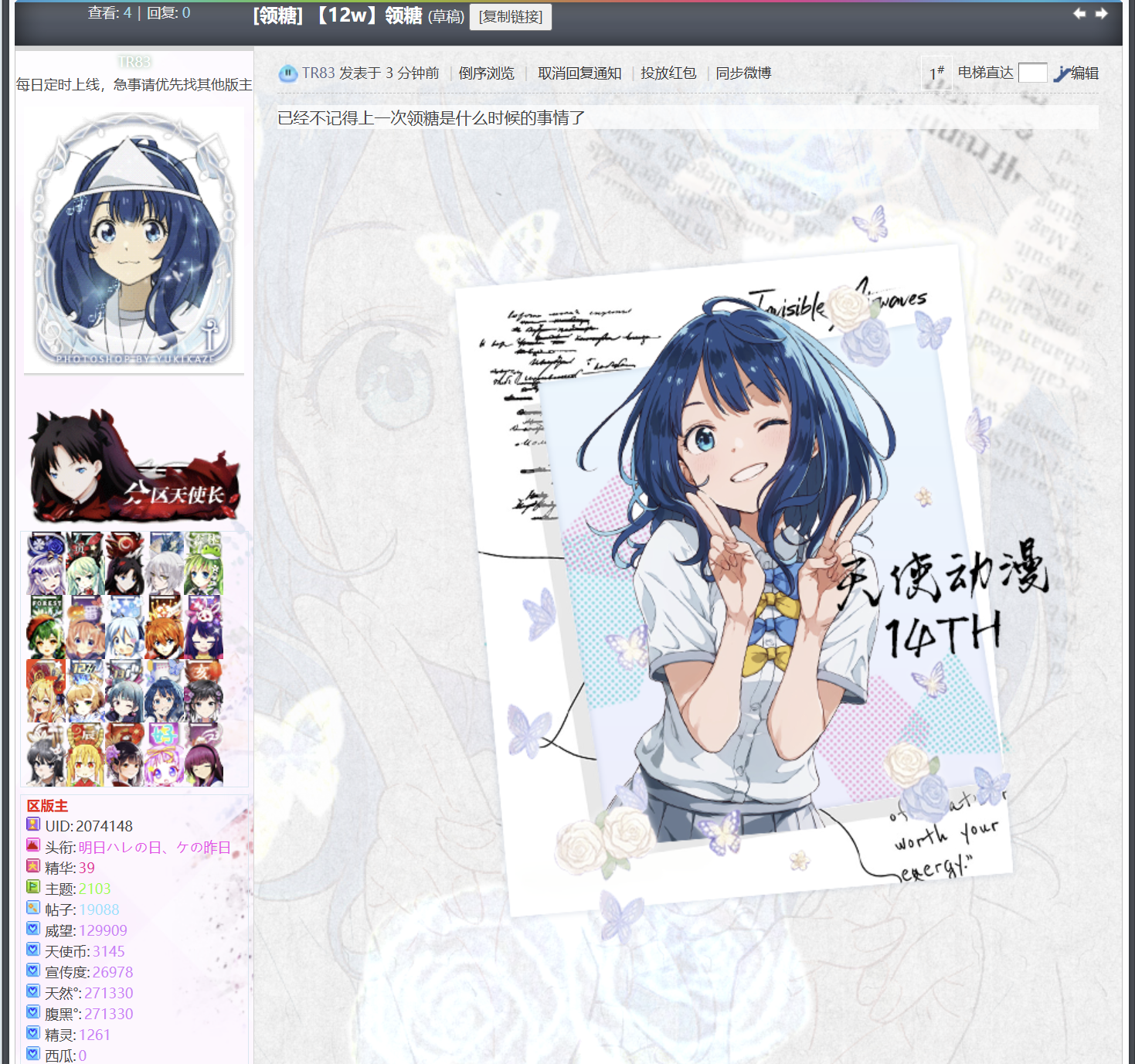Open the 倒序浏览 reverse order view
This screenshot has height=1064, width=1135.
(486, 73)
